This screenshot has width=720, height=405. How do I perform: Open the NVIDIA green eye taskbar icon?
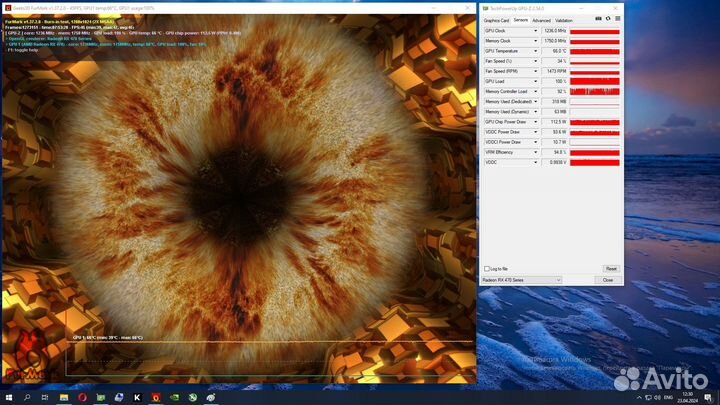pos(174,397)
